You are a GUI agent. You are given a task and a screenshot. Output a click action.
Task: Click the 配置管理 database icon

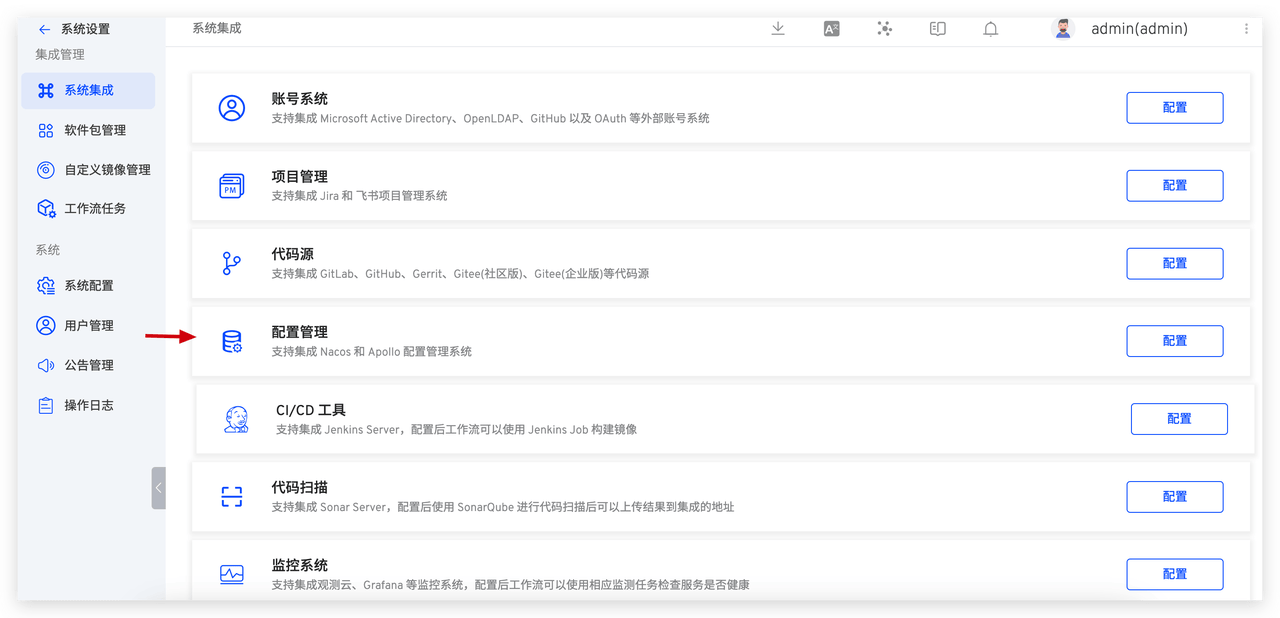232,341
